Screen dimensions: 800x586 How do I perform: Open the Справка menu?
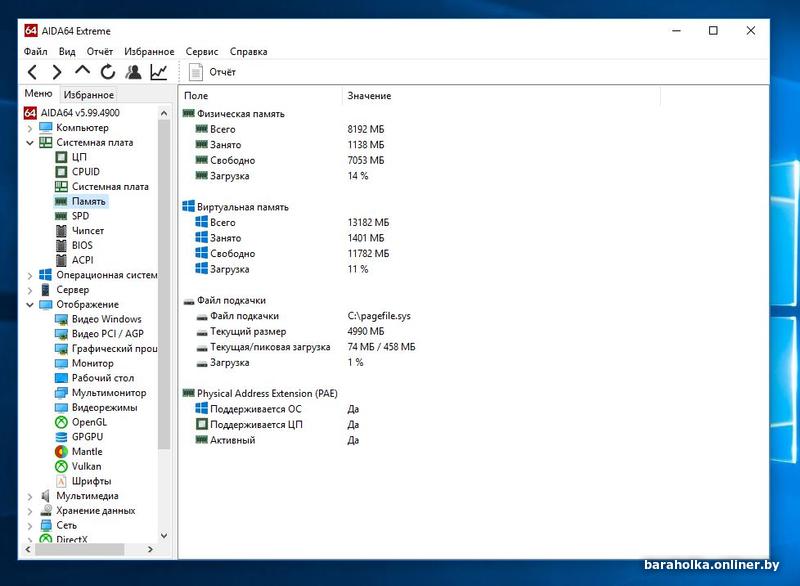point(248,52)
